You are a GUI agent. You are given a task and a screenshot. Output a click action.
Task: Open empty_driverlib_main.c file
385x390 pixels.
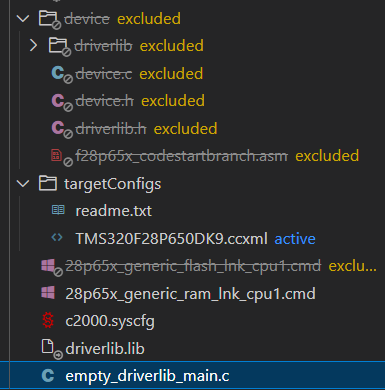[x=147, y=376]
